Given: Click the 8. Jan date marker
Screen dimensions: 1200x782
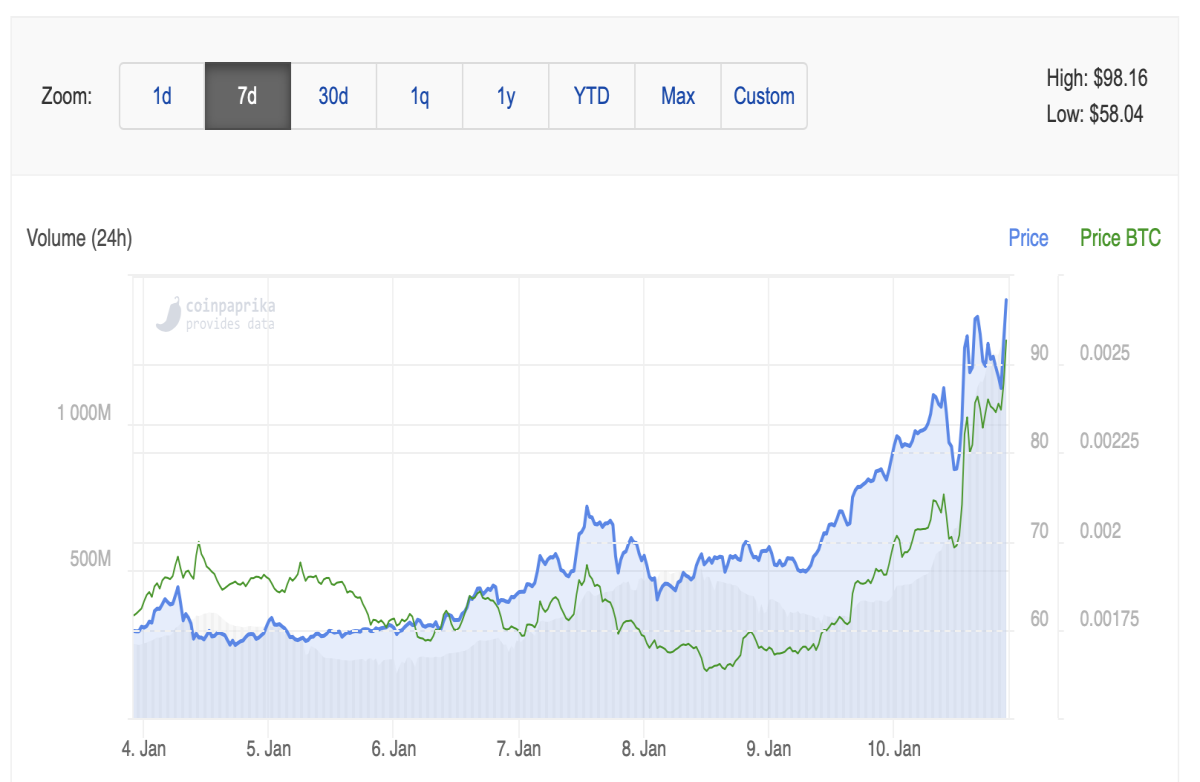Looking at the screenshot, I should (644, 748).
